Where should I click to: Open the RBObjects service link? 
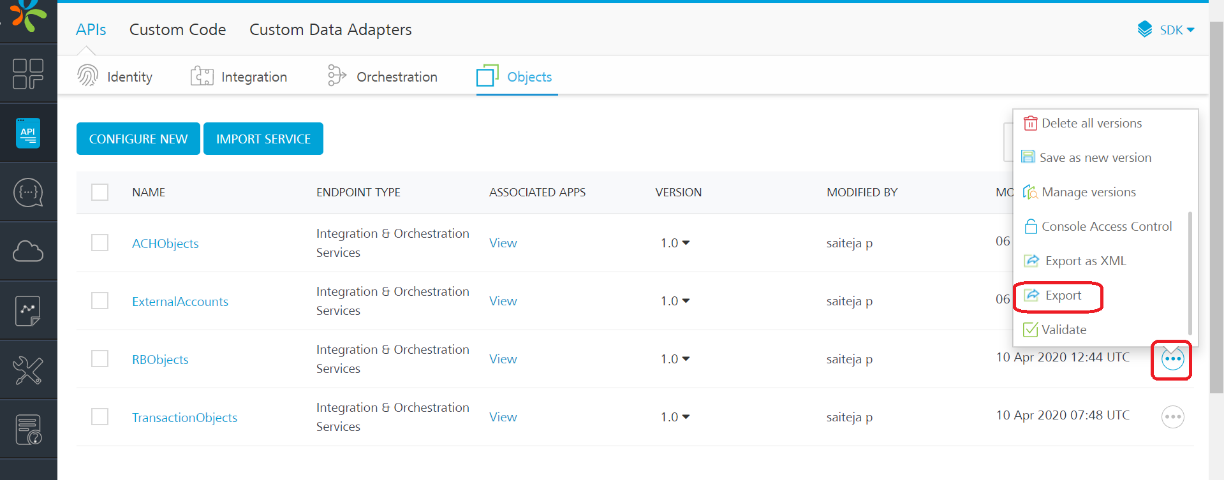[160, 359]
